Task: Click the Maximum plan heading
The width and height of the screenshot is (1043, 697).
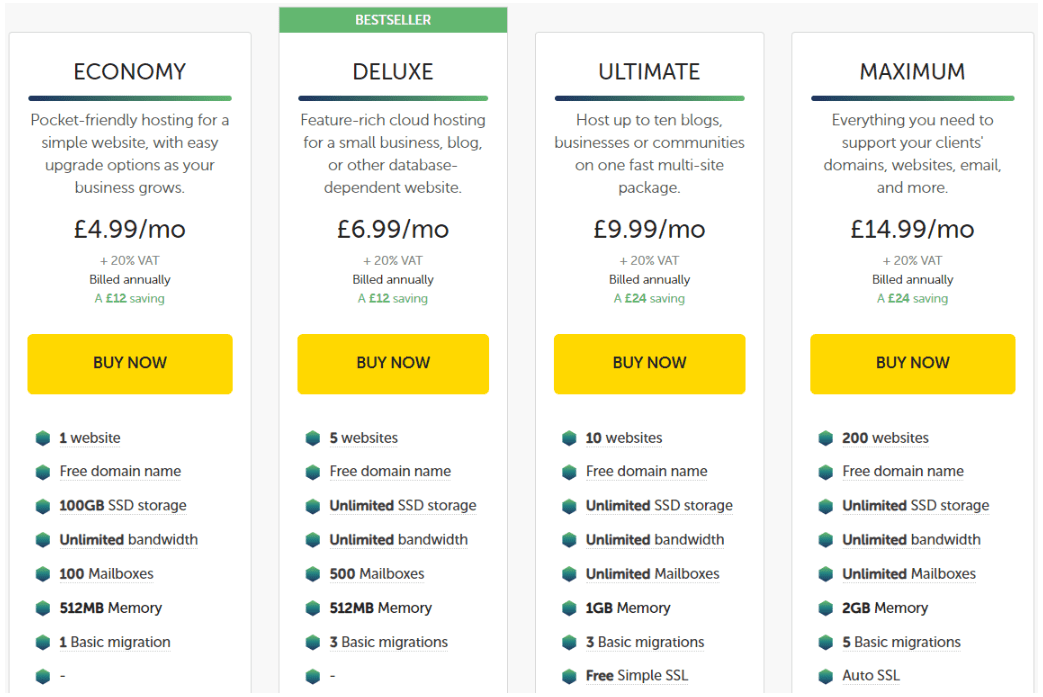Action: click(913, 72)
